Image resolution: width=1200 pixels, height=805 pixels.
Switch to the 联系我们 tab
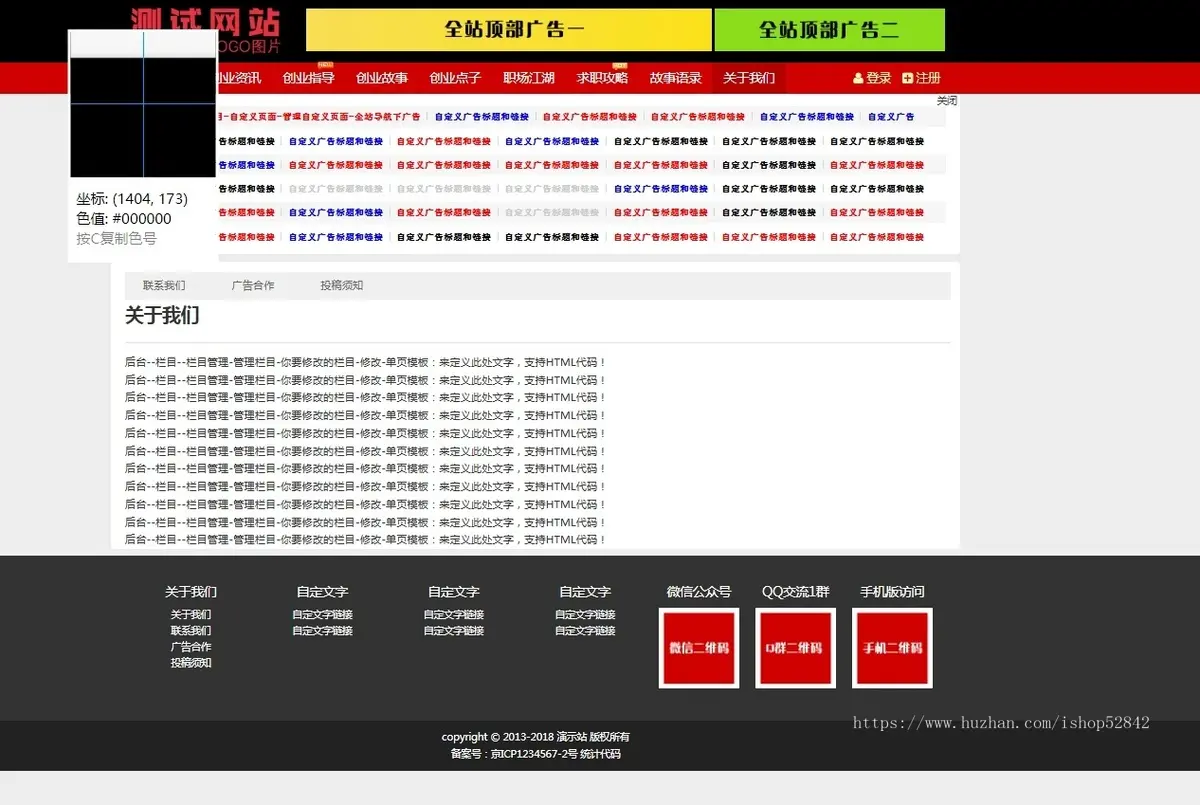164,286
